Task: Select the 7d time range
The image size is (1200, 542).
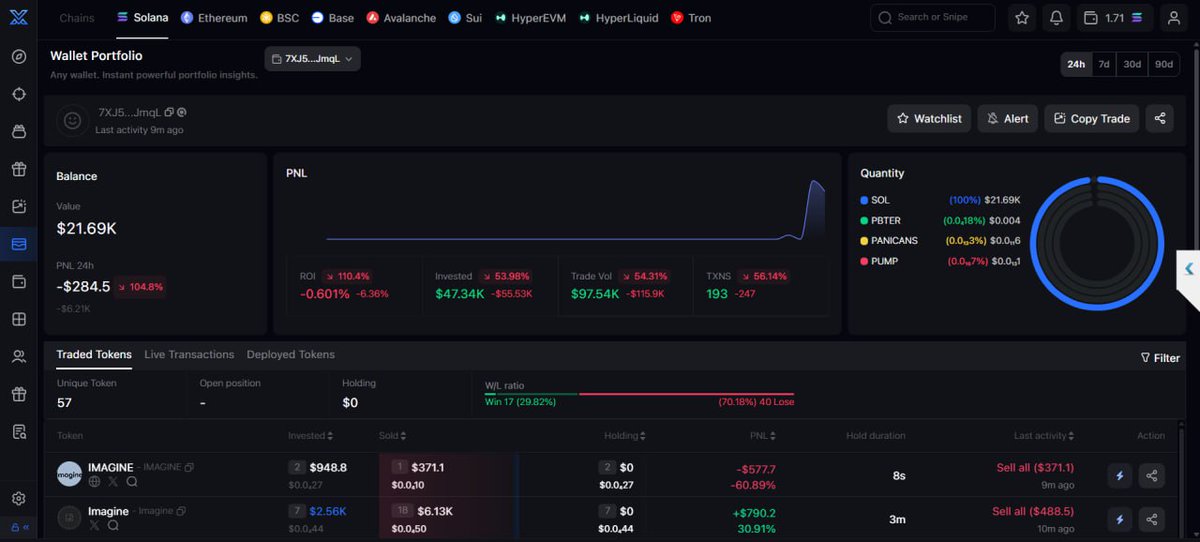Action: 1104,64
